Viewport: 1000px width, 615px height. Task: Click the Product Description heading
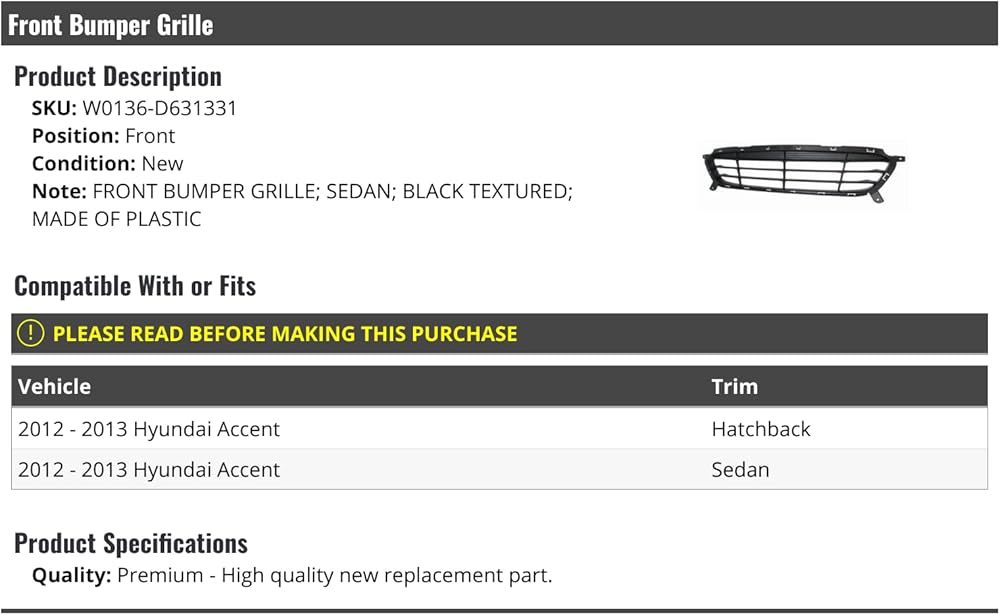[118, 76]
